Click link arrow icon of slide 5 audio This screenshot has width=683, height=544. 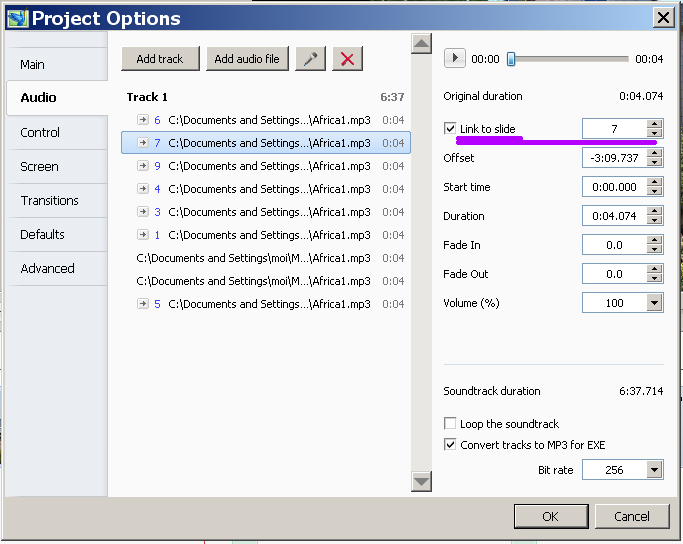(143, 304)
